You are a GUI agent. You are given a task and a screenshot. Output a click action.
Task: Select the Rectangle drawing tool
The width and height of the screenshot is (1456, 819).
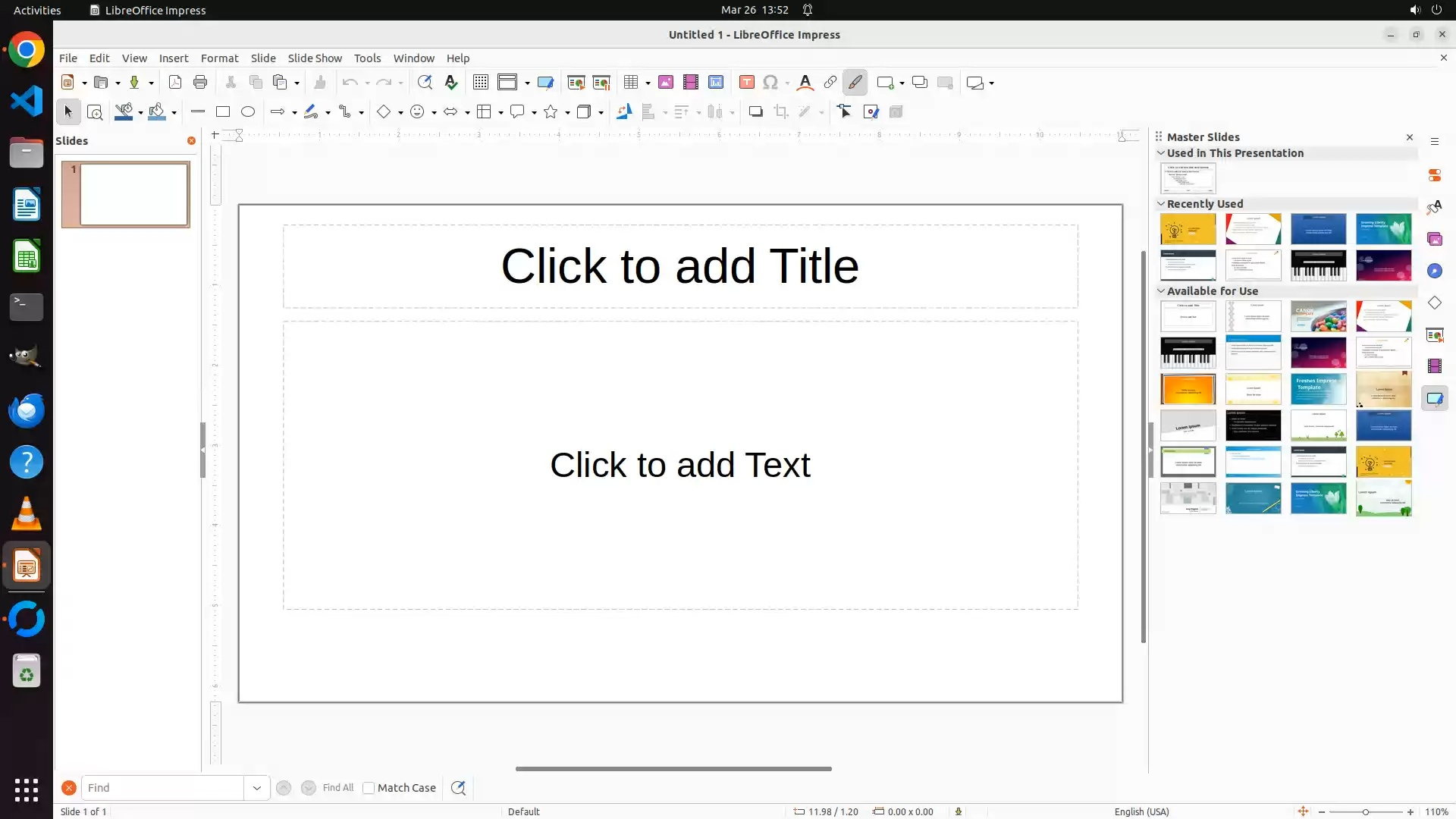(x=223, y=111)
